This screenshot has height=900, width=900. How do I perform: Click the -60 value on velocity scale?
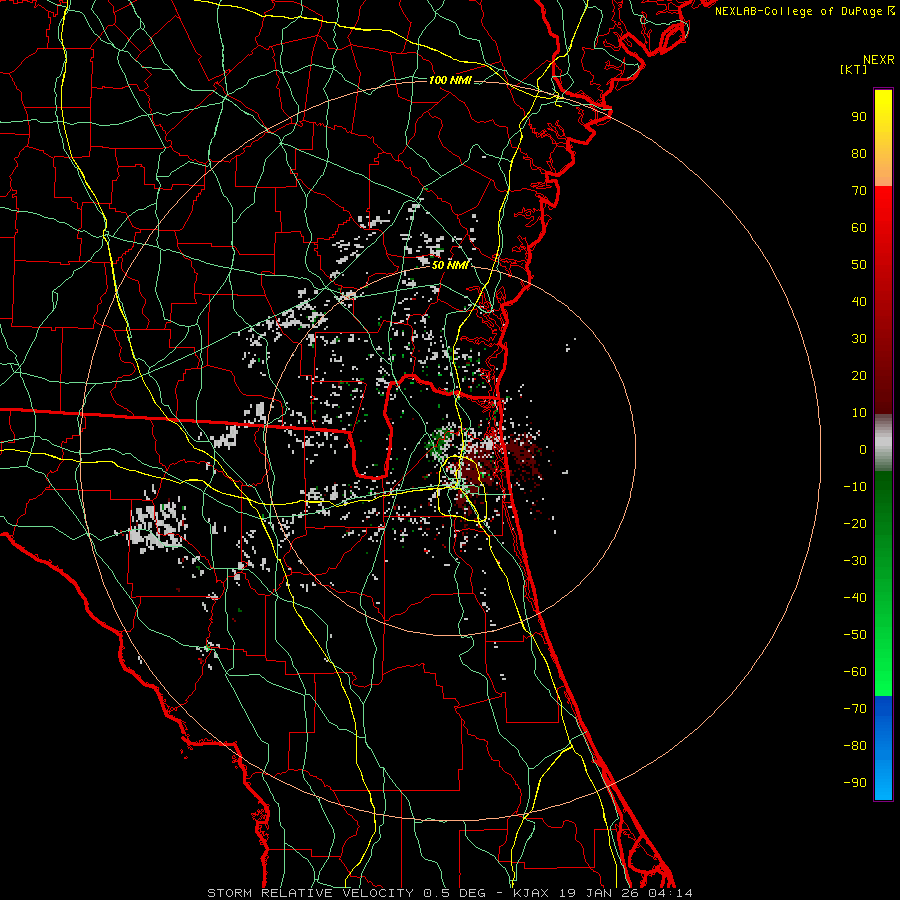click(x=855, y=672)
